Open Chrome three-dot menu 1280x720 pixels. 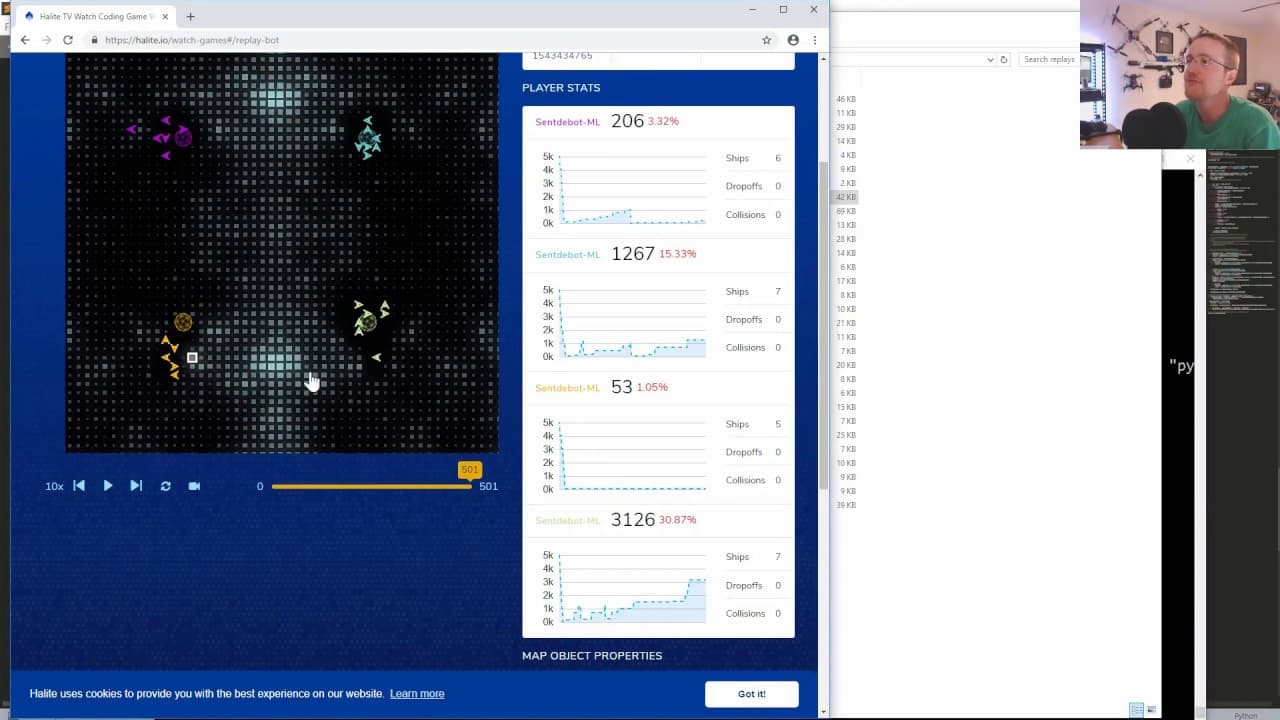(815, 40)
